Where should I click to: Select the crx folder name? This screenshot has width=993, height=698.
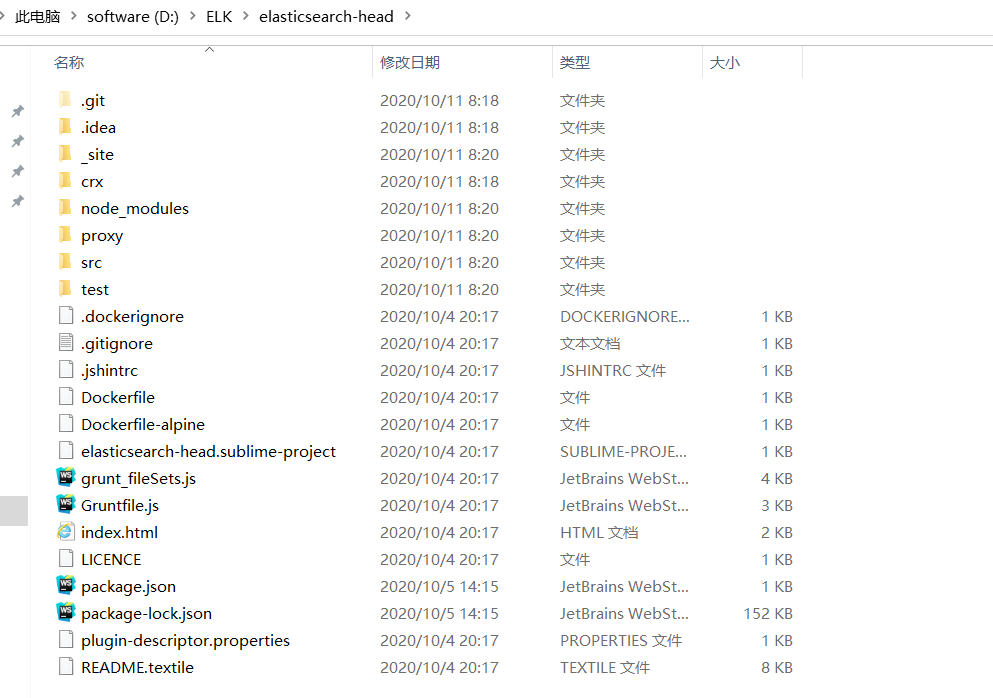pos(92,182)
